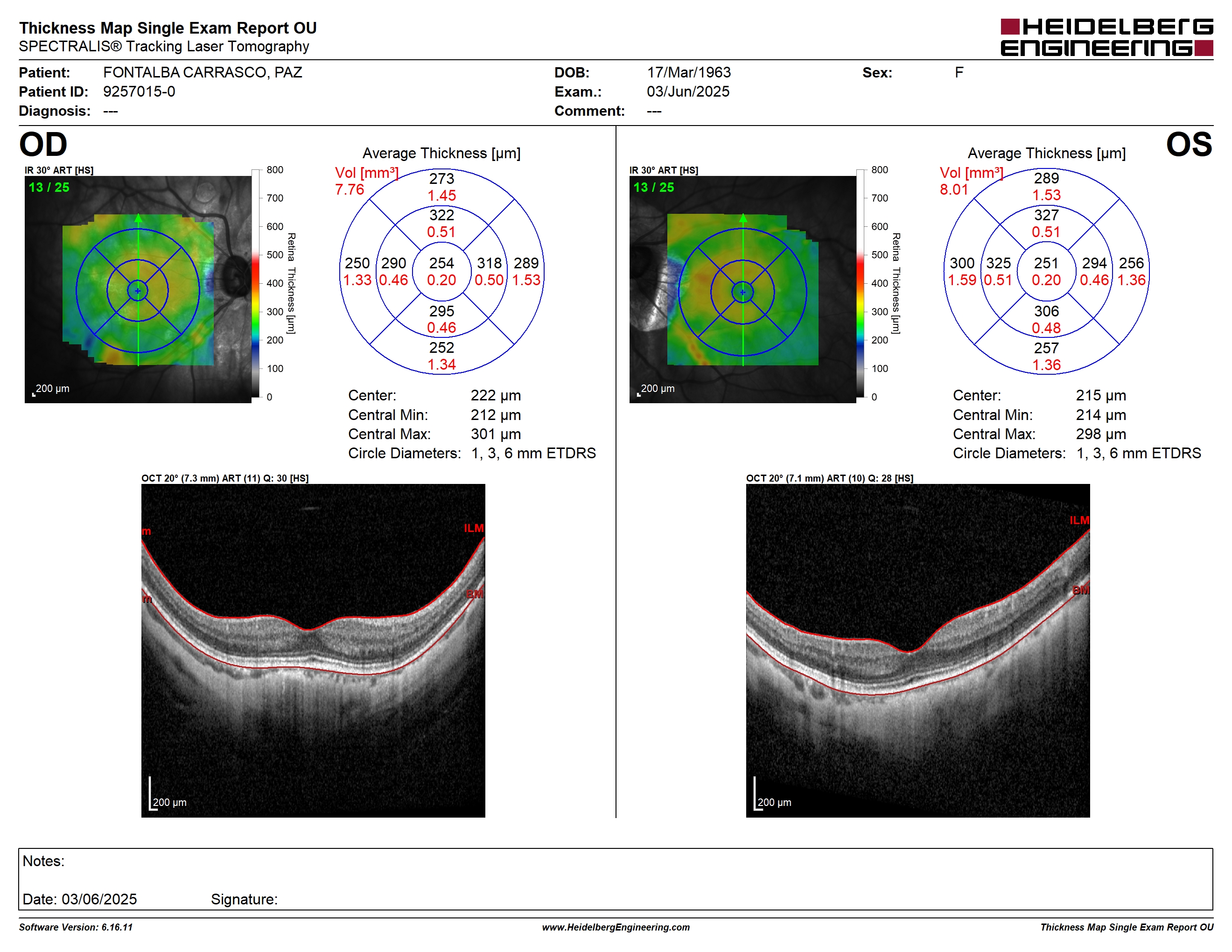Click OD outer superior thickness 273
The height and width of the screenshot is (952, 1232).
[x=441, y=179]
